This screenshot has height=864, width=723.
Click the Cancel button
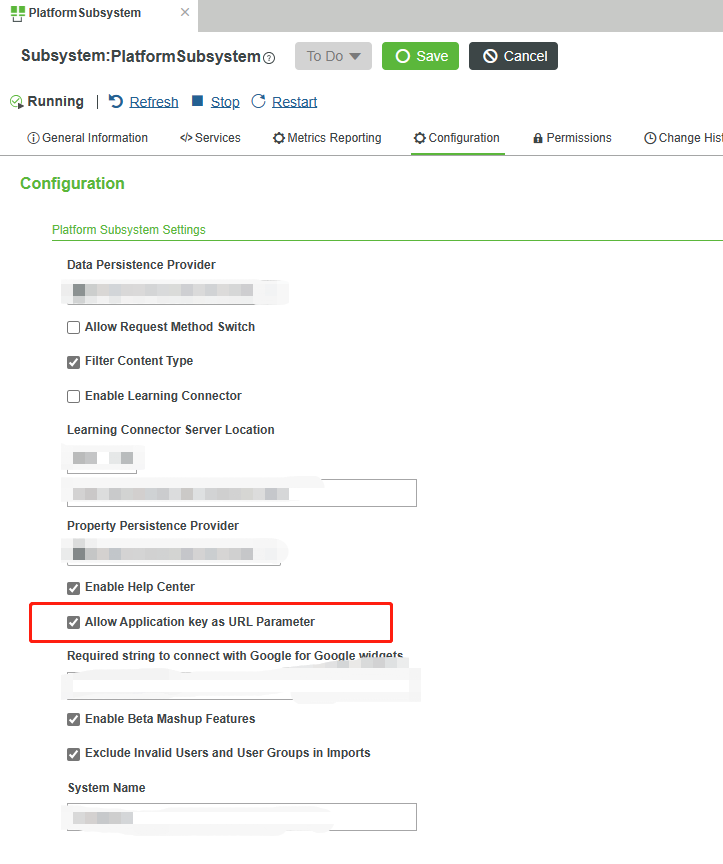[x=514, y=56]
